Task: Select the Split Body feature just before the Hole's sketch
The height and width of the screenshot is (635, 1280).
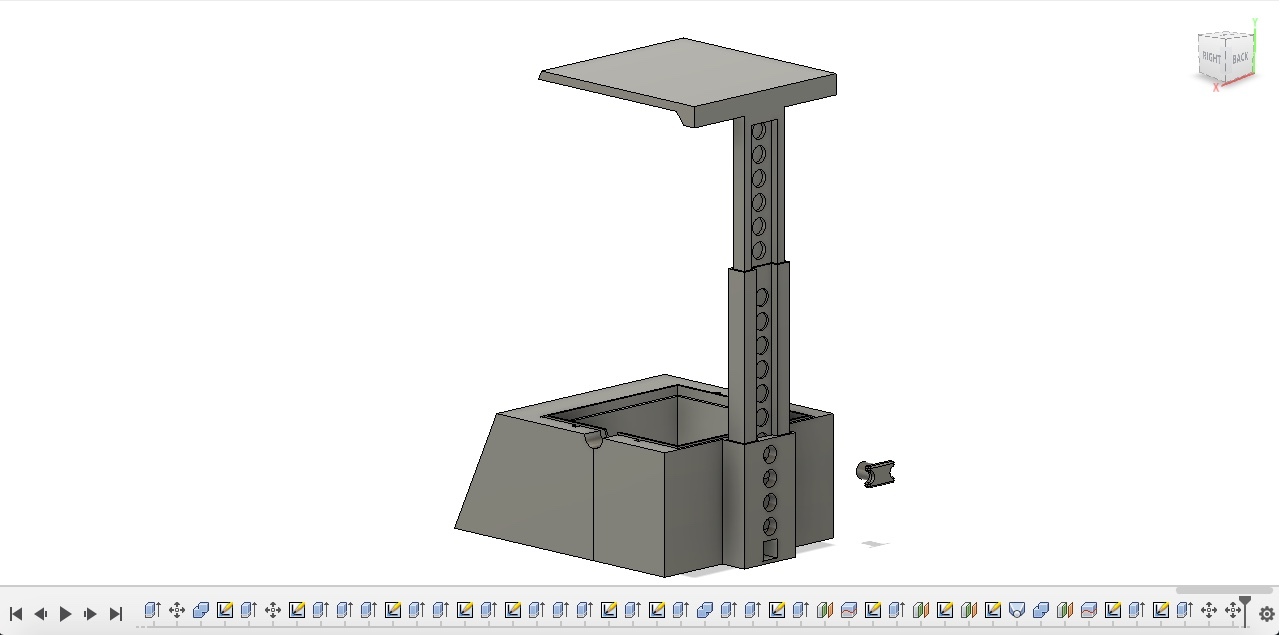Action: pos(969,610)
